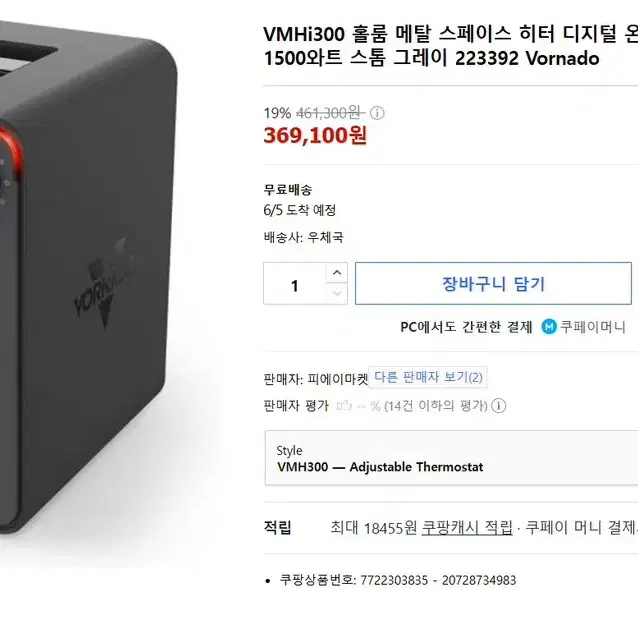Viewport: 638px width, 638px height.
Task: Click the seller rating info icon
Action: click(x=498, y=406)
